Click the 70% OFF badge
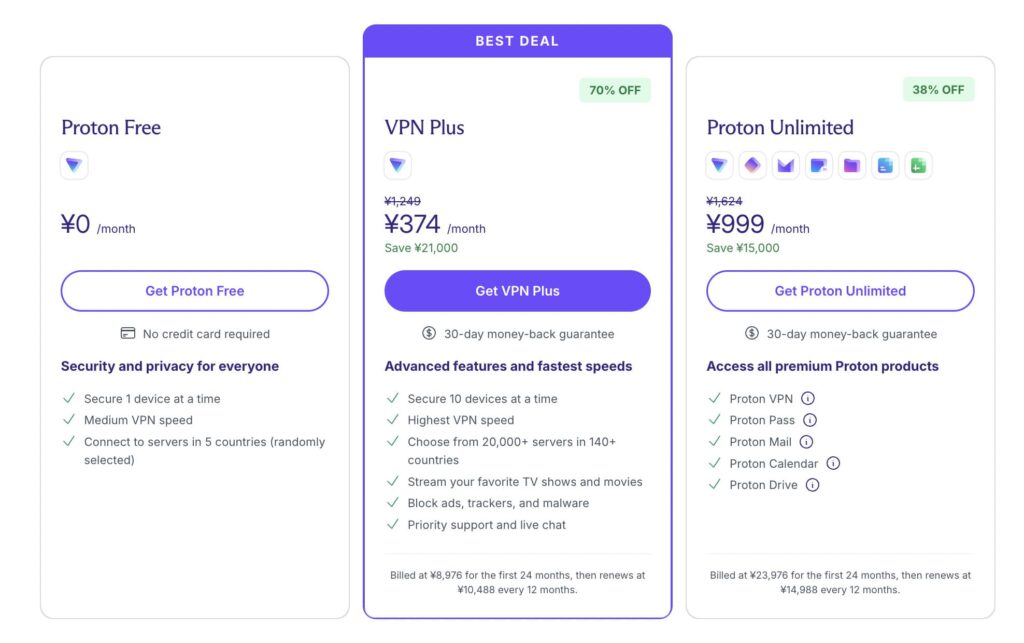The width and height of the screenshot is (1024, 643). pos(615,90)
